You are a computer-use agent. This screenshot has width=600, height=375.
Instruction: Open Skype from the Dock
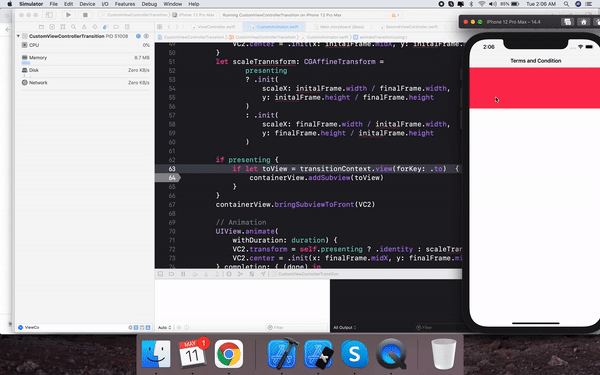click(354, 354)
